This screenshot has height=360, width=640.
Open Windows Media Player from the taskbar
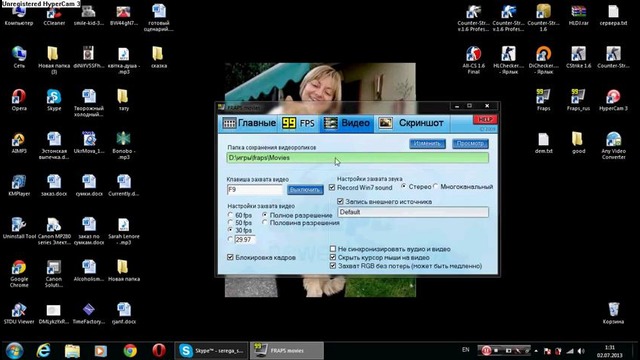click(101, 351)
